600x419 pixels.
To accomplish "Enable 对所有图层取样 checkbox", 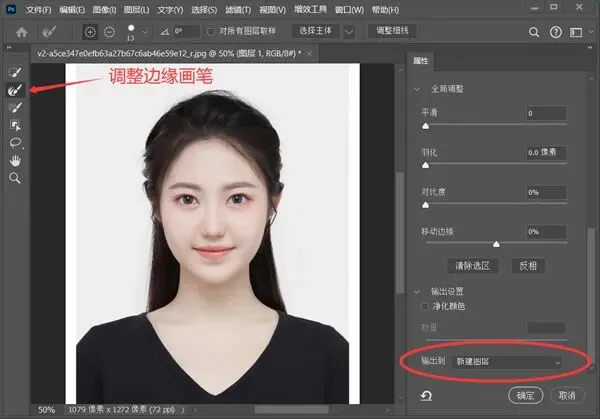I will click(x=211, y=31).
